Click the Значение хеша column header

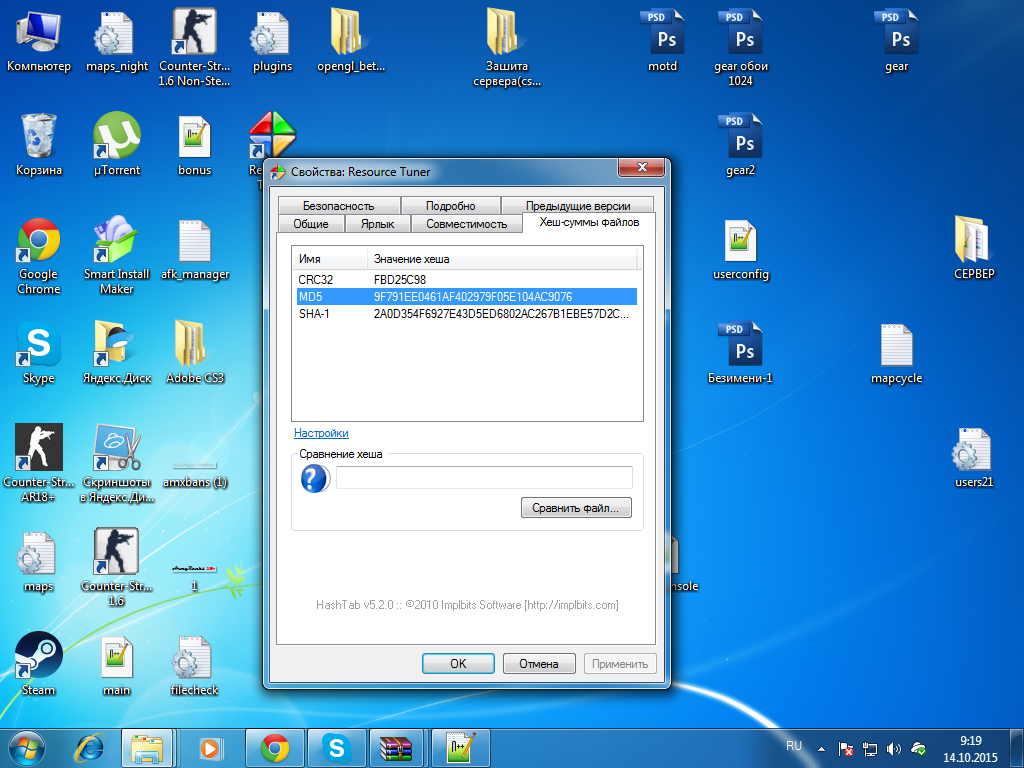coord(502,259)
